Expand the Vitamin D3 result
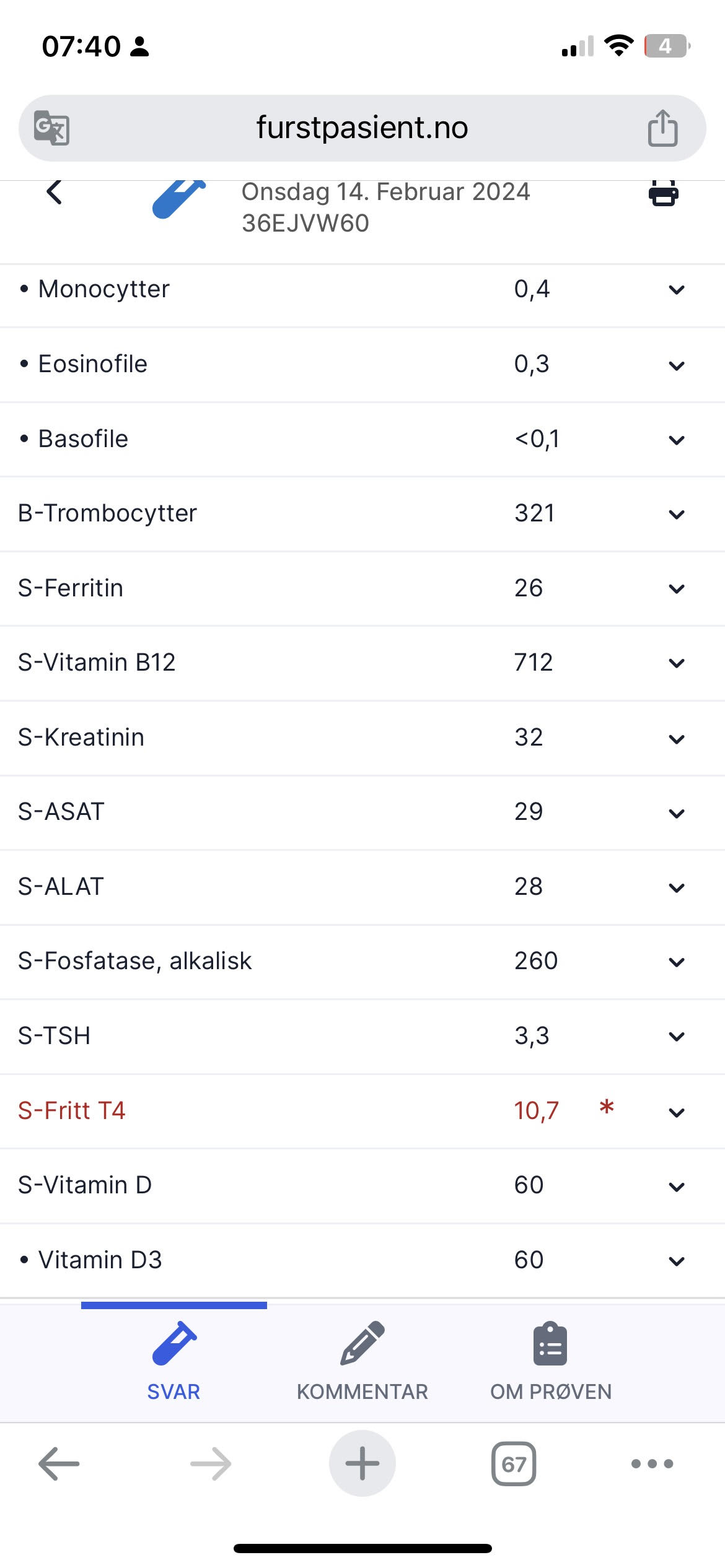The image size is (725, 1568). click(x=677, y=1261)
